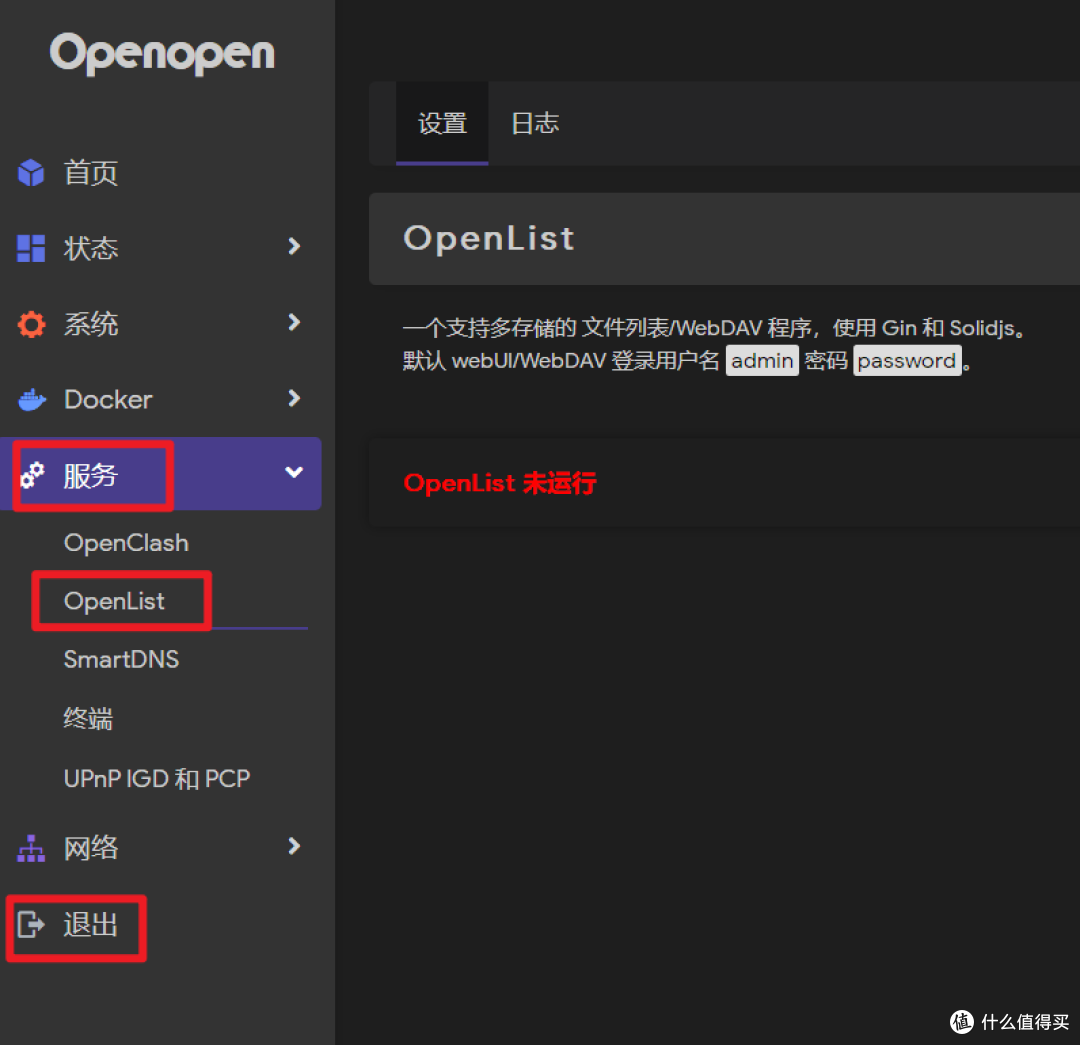Select the 服务 gears icon

pyautogui.click(x=33, y=474)
